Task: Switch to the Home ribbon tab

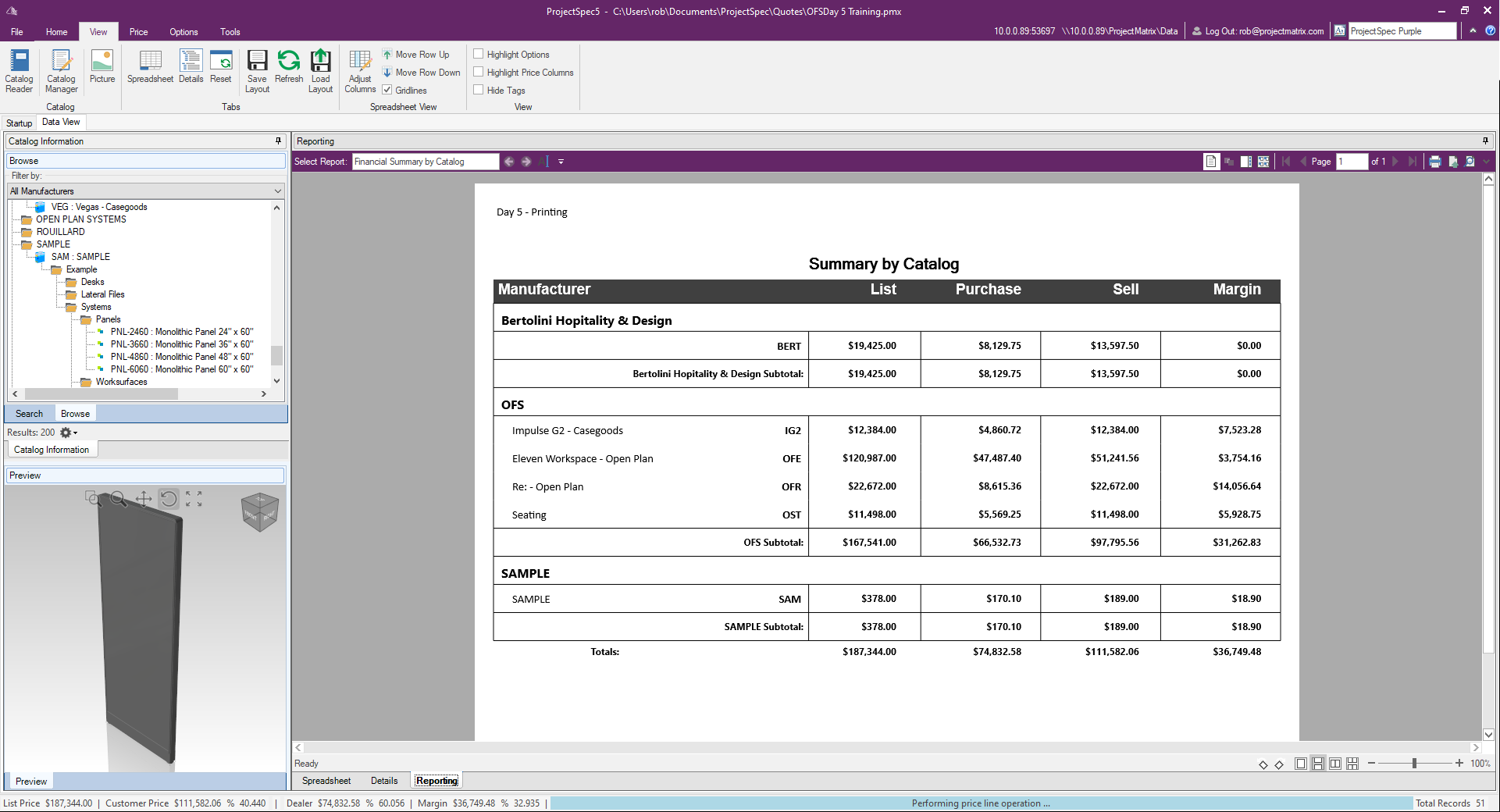Action: pos(56,32)
